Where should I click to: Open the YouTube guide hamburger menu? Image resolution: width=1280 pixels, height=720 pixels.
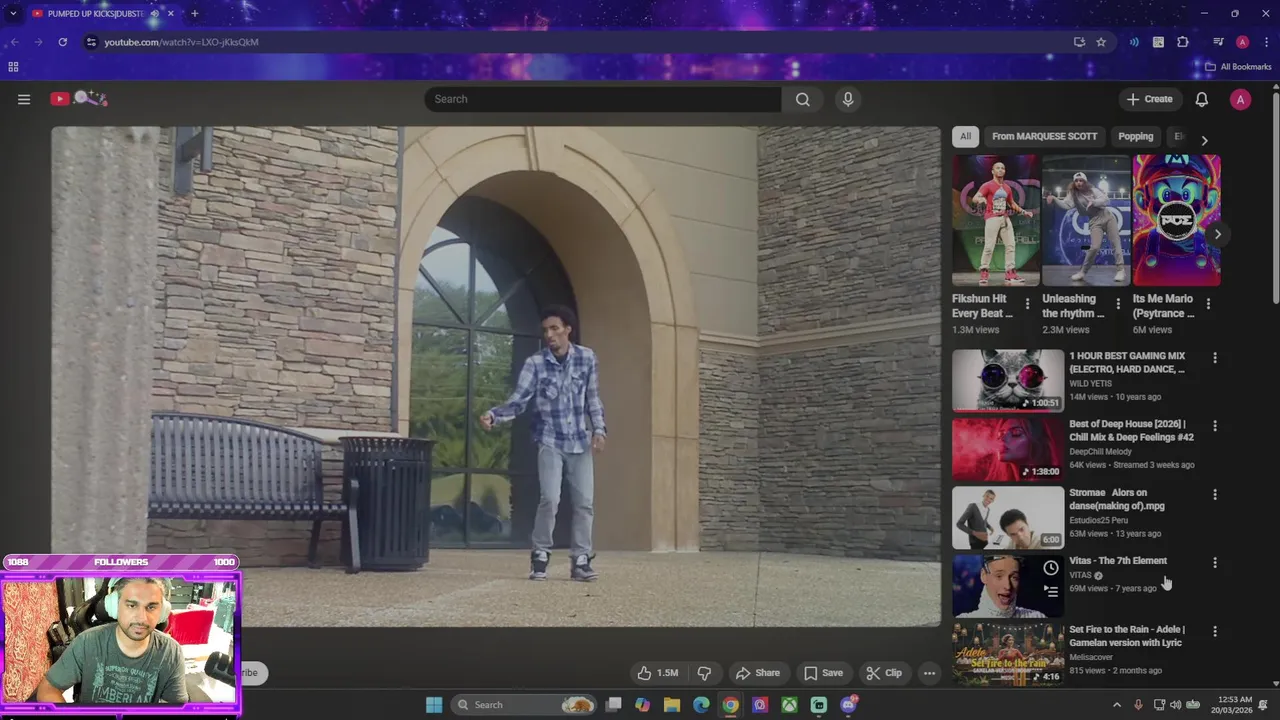coord(24,99)
